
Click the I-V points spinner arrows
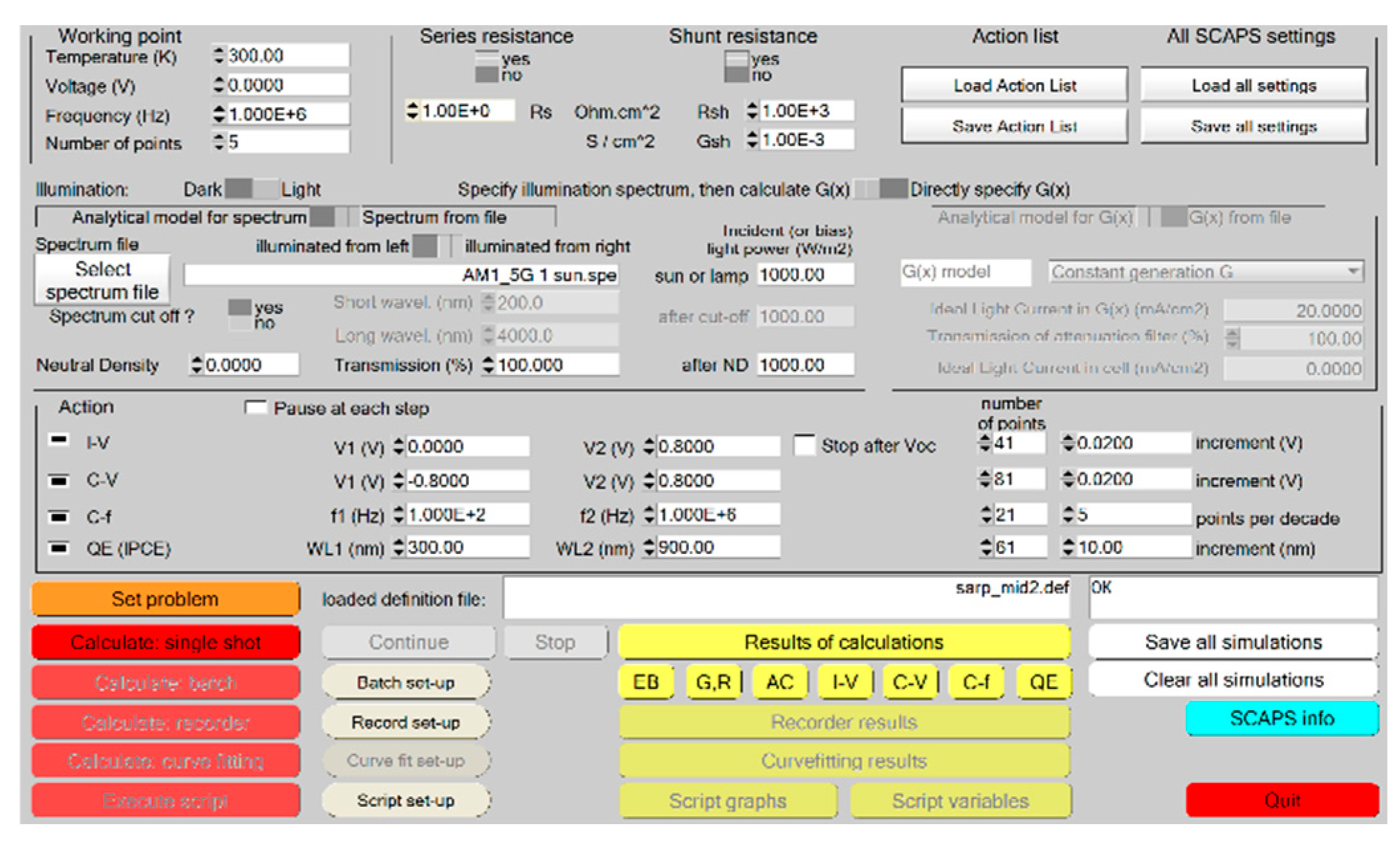tap(985, 443)
